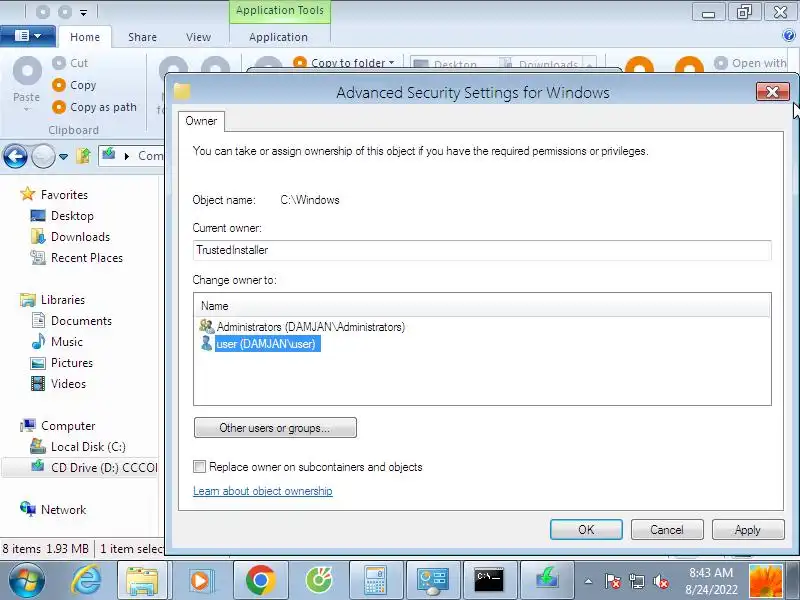This screenshot has height=600, width=800.
Task: Select CD Drive (D:) in navigation pane
Action: [x=82, y=467]
